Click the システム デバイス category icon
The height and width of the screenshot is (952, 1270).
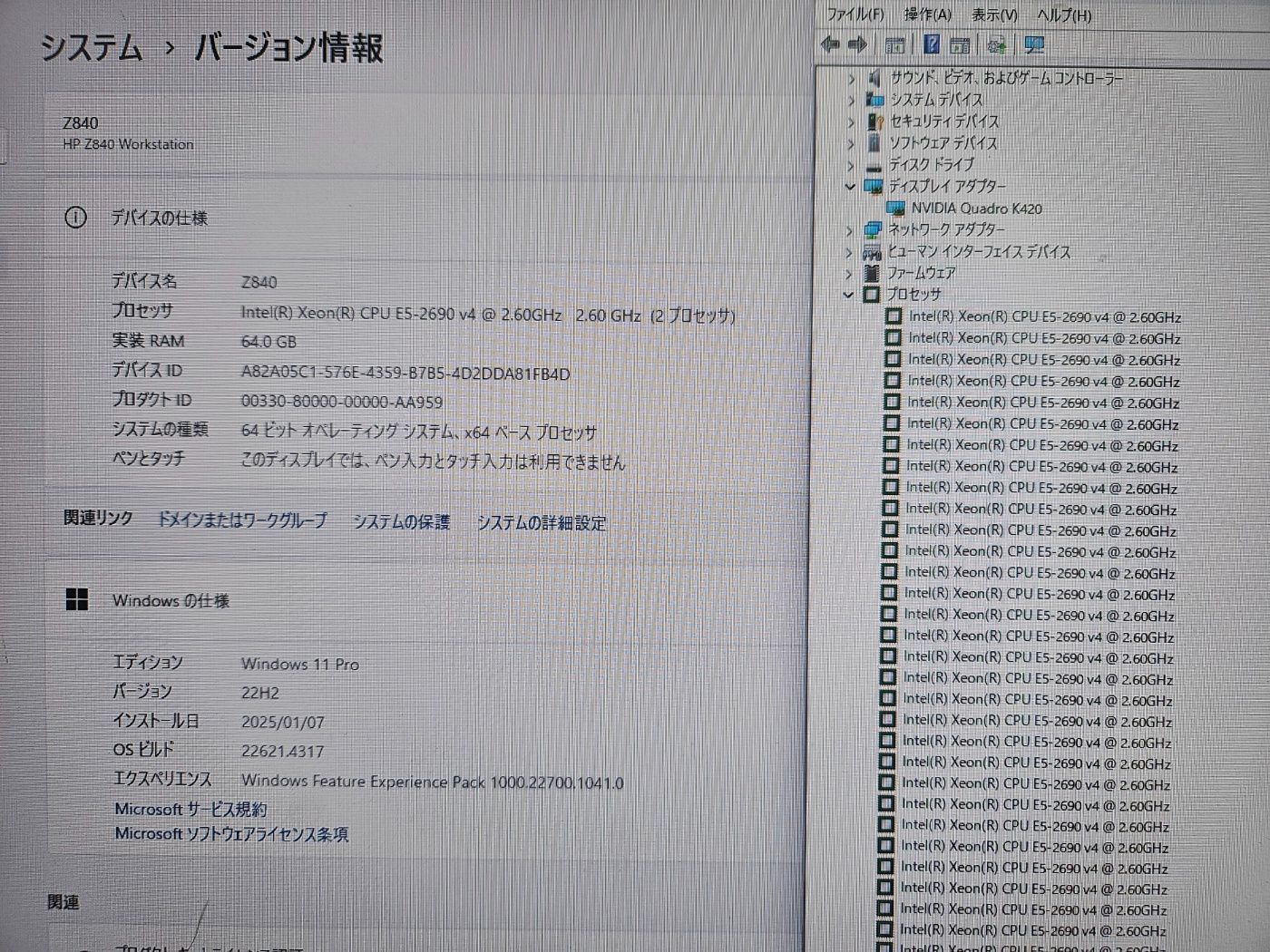[874, 100]
